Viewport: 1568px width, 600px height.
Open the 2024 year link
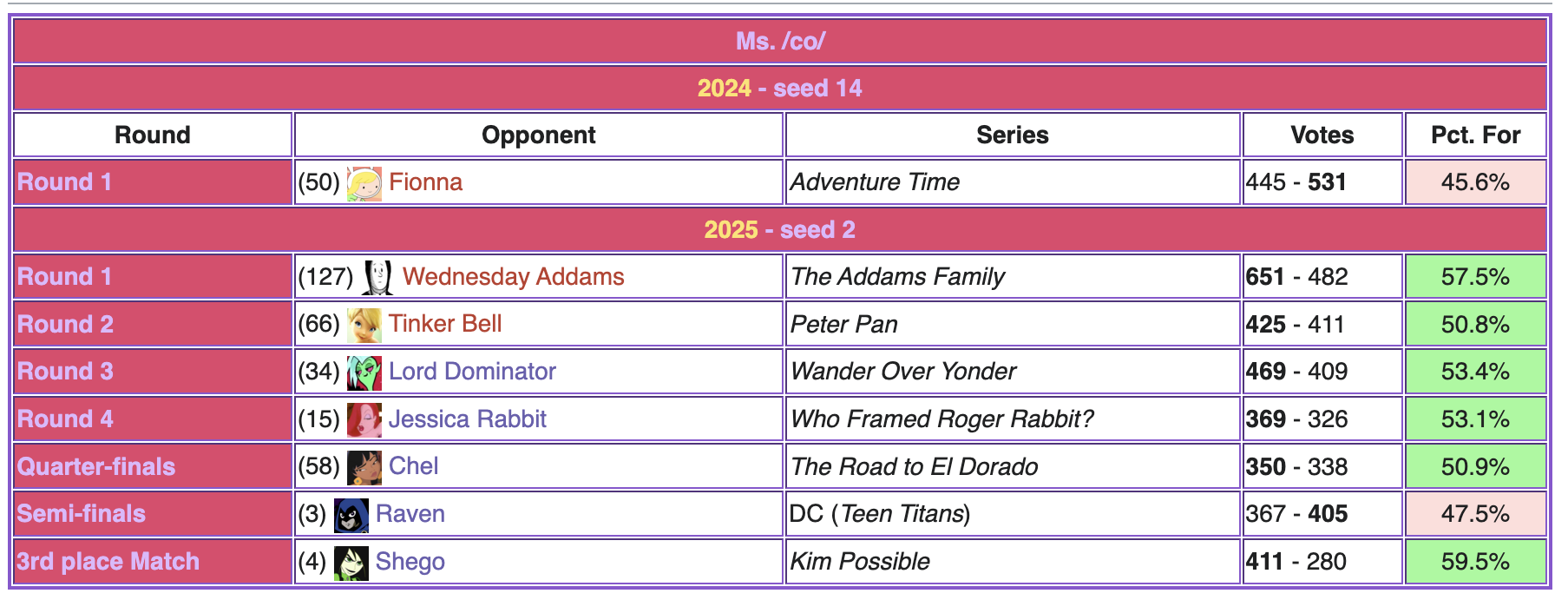click(724, 89)
